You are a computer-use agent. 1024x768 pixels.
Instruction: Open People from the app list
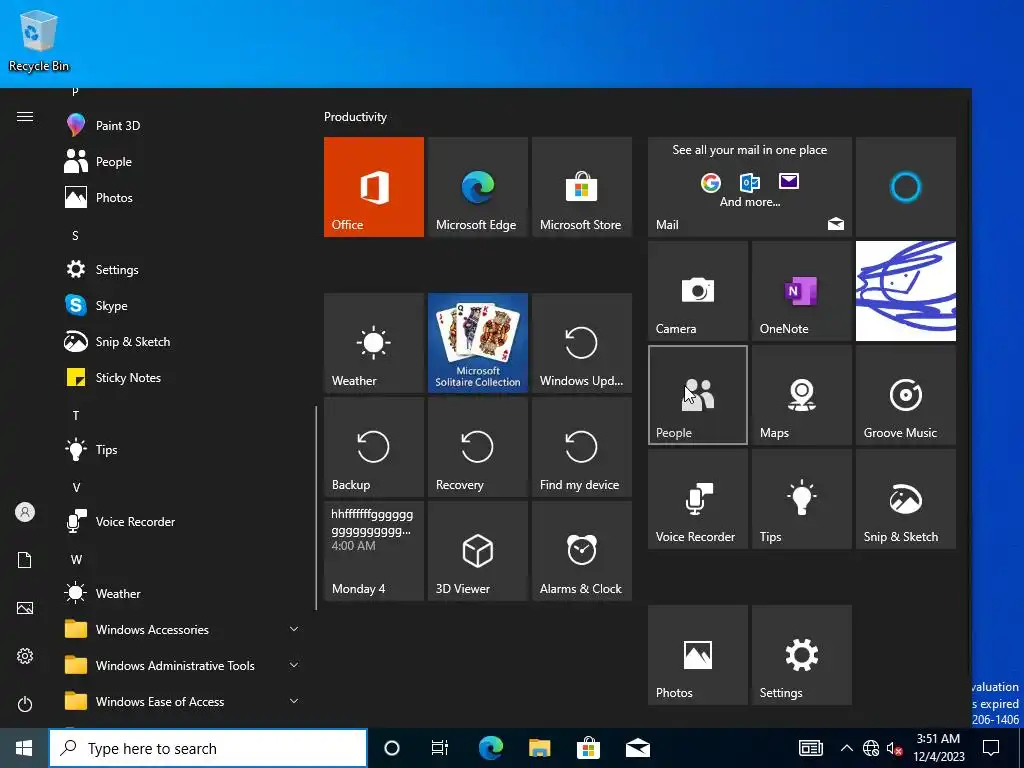(182, 161)
